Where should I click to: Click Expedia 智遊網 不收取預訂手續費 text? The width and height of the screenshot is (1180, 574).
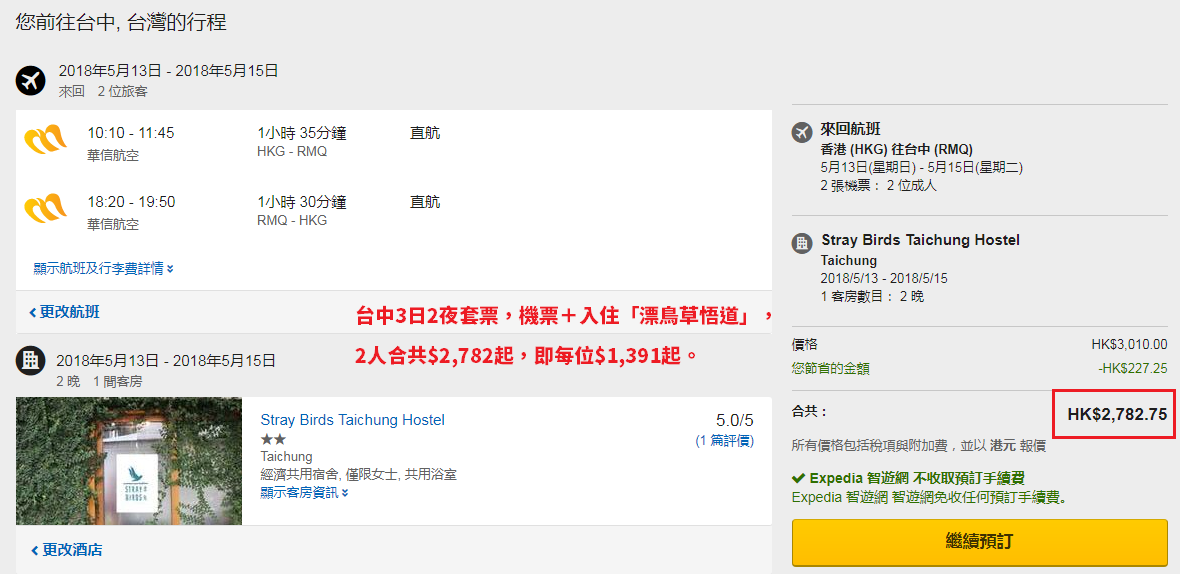(x=917, y=478)
